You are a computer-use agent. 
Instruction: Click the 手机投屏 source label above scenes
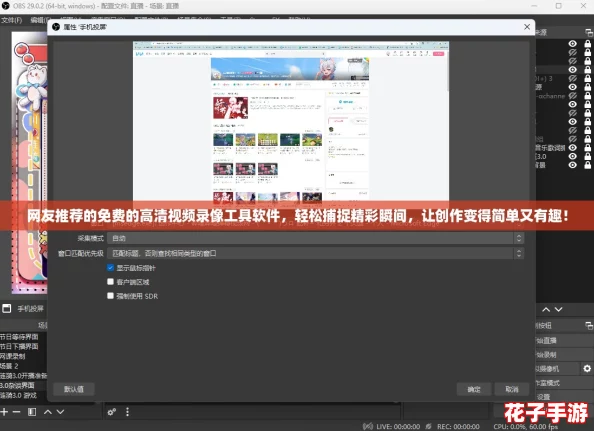click(31, 309)
